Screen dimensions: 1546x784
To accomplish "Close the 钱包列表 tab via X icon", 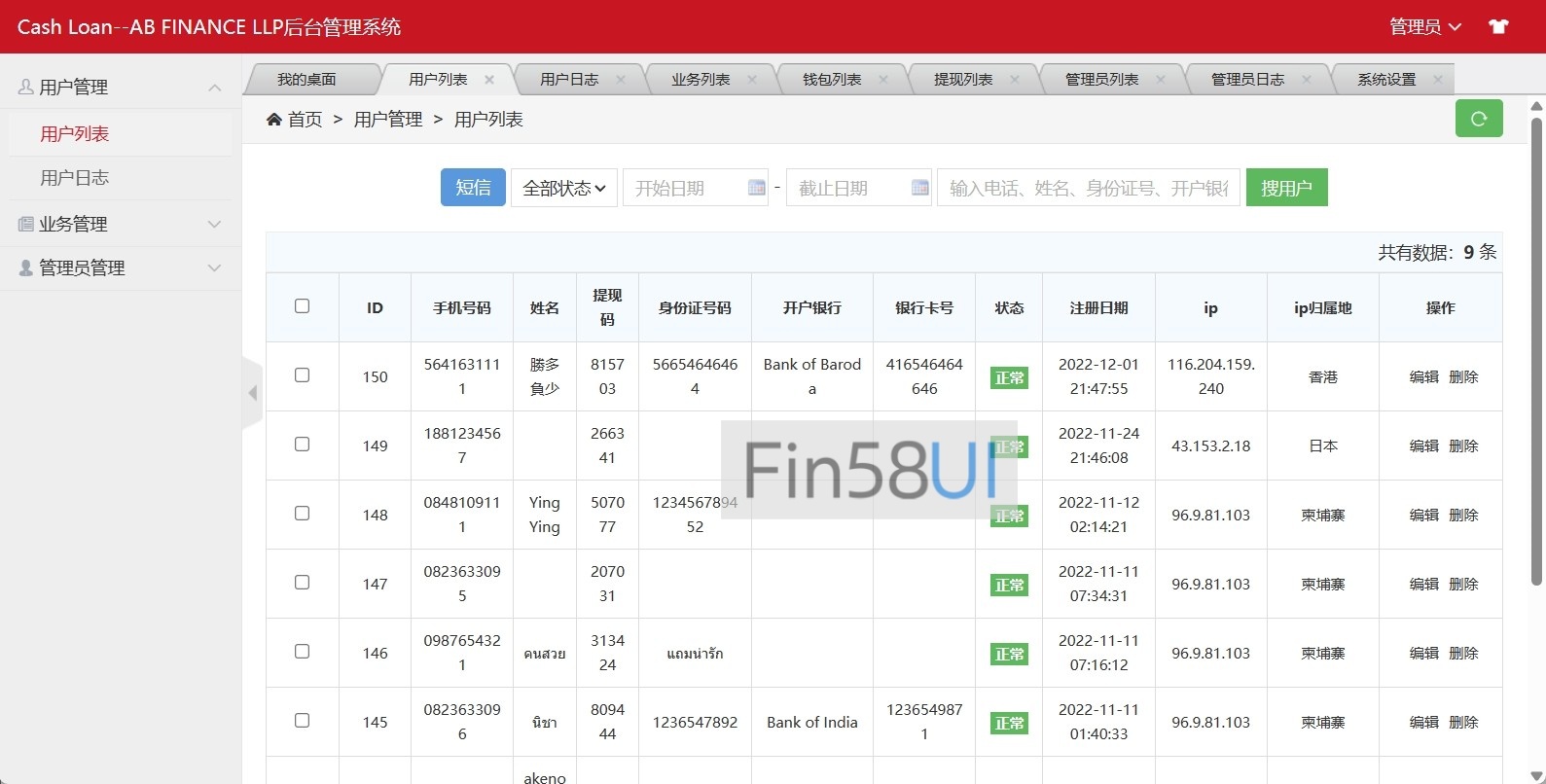I will click(x=883, y=80).
